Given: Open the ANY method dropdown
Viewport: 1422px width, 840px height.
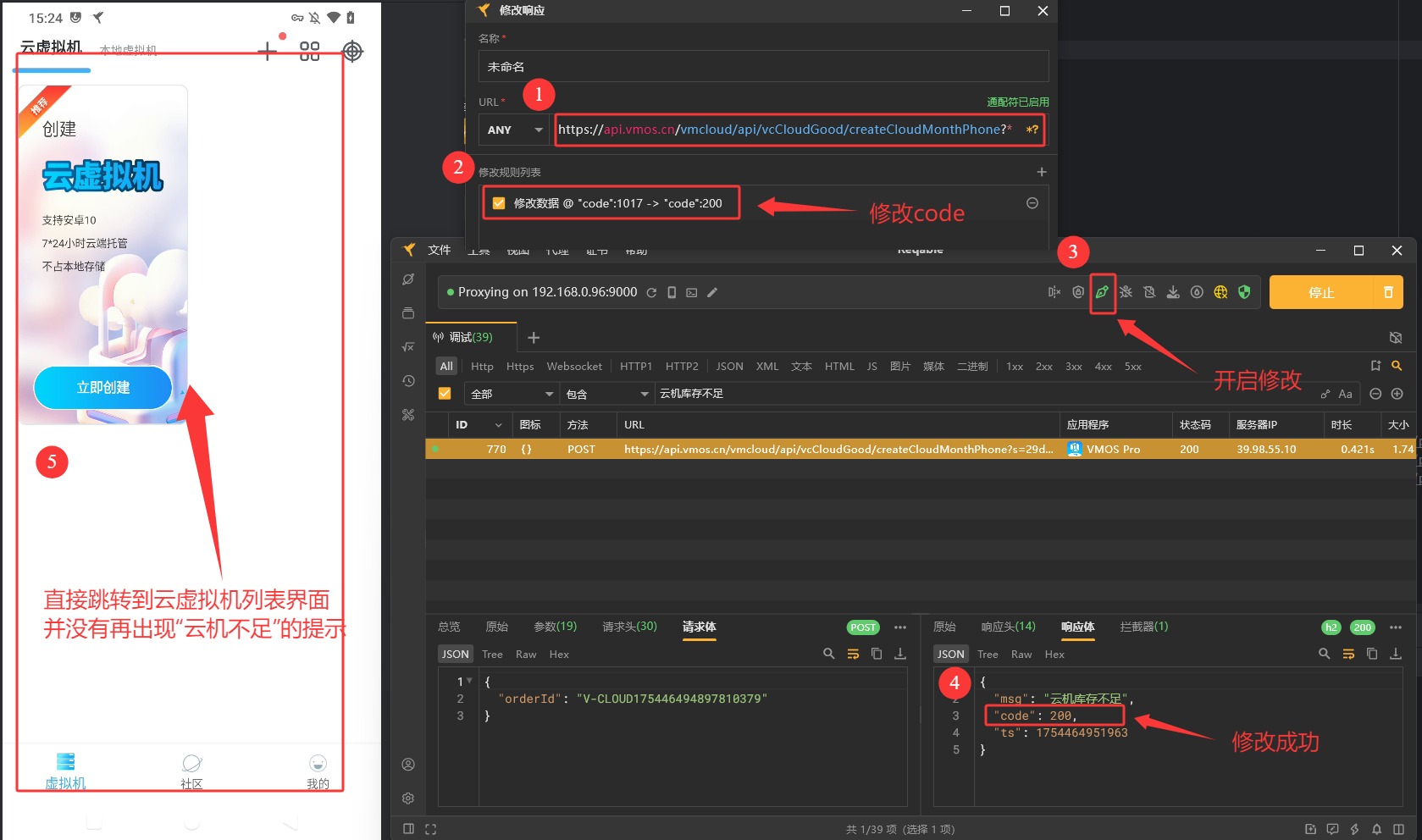Looking at the screenshot, I should [515, 130].
